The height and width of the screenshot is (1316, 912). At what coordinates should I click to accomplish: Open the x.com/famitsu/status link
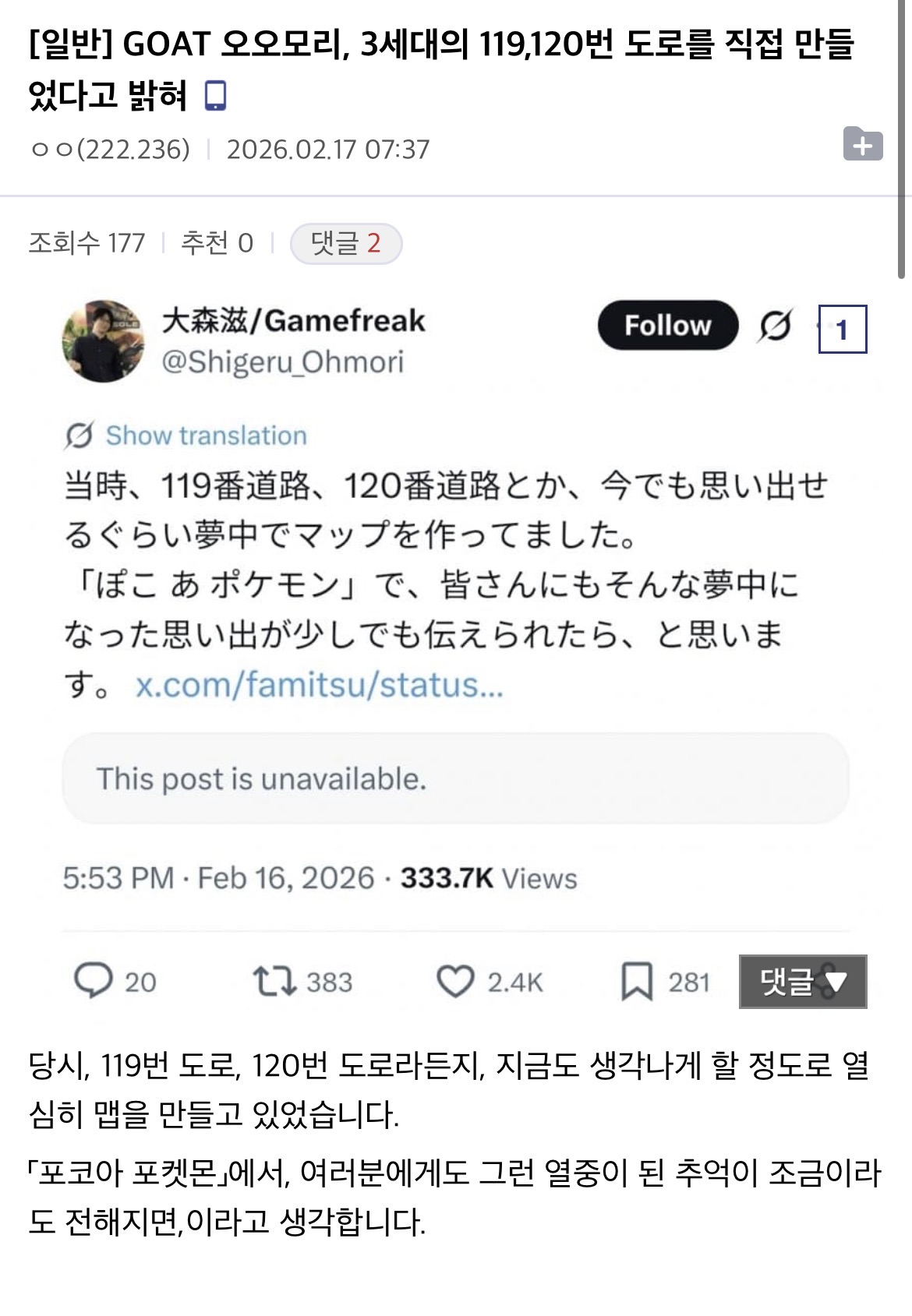click(320, 685)
